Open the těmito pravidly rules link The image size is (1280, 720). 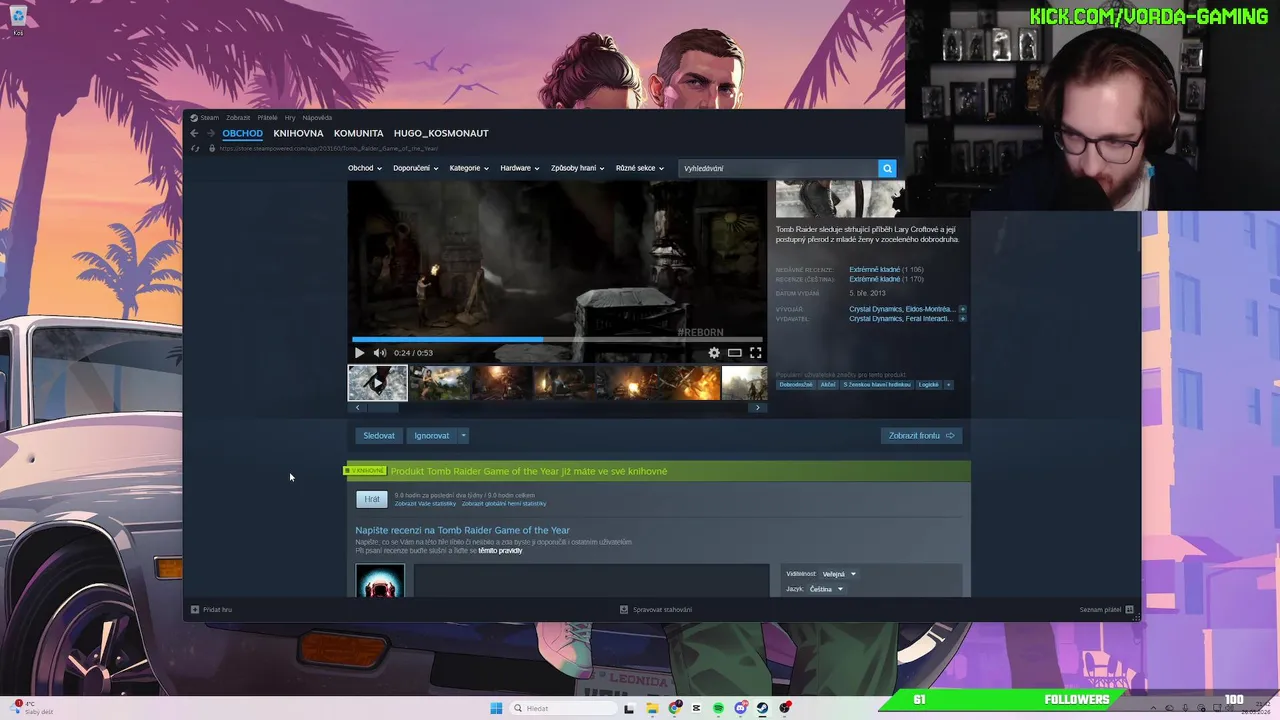pos(500,551)
